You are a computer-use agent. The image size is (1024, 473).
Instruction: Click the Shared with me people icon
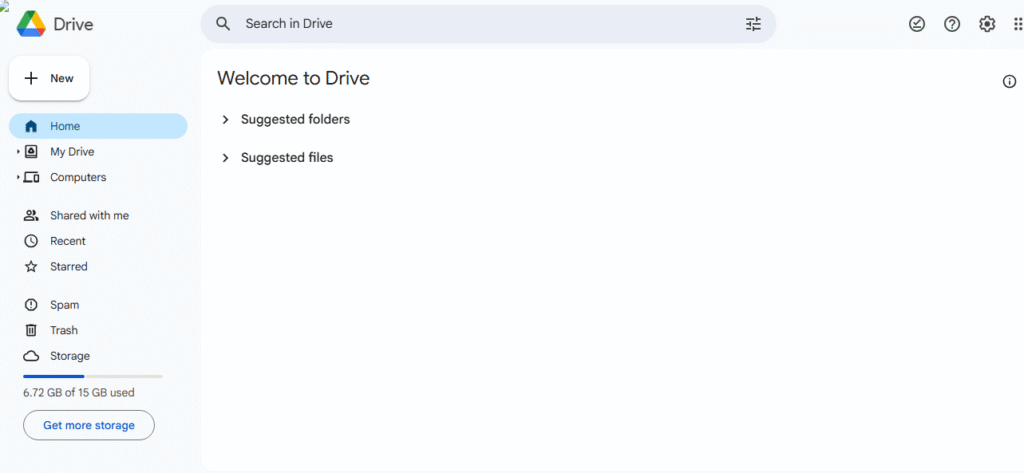click(31, 216)
